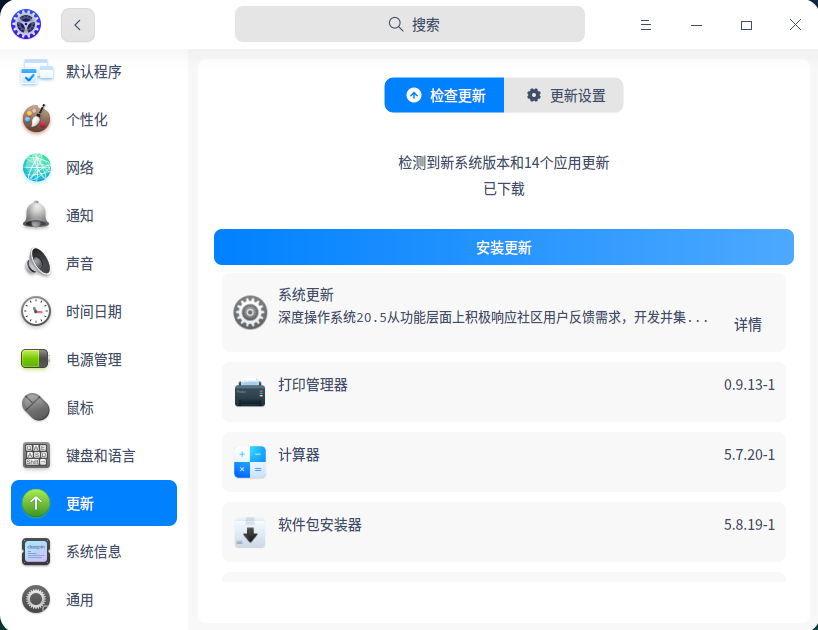Open the hamburger menu in the title bar
818x630 pixels.
click(646, 25)
